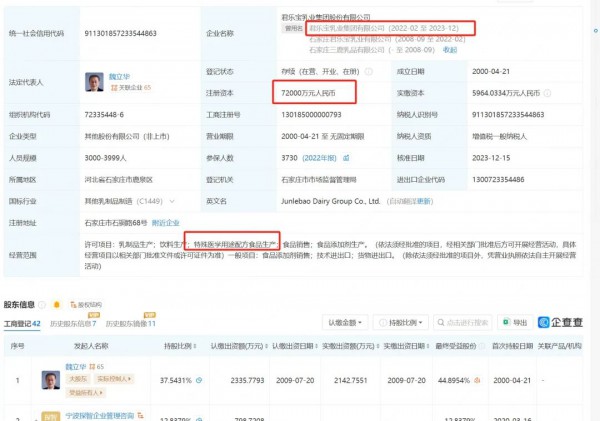600x421 pixels.
Task: Click organization code 72335448-6
Action: pyautogui.click(x=104, y=115)
